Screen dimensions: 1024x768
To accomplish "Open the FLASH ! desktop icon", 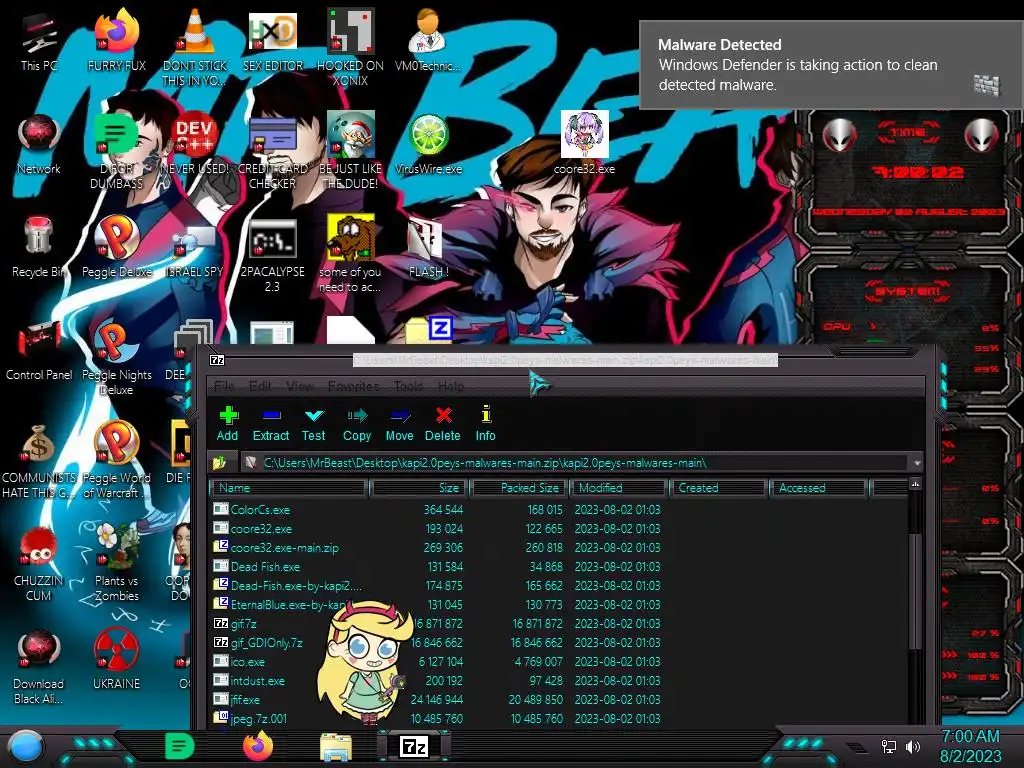I will point(428,248).
